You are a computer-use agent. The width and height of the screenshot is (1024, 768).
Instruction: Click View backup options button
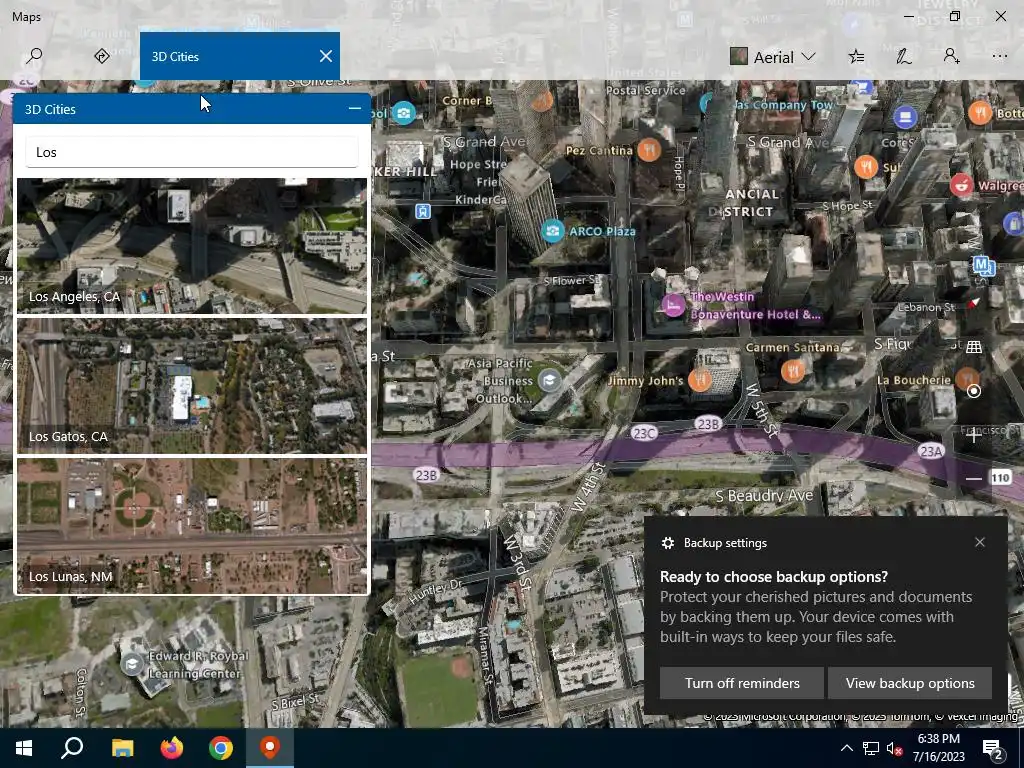[x=910, y=683]
